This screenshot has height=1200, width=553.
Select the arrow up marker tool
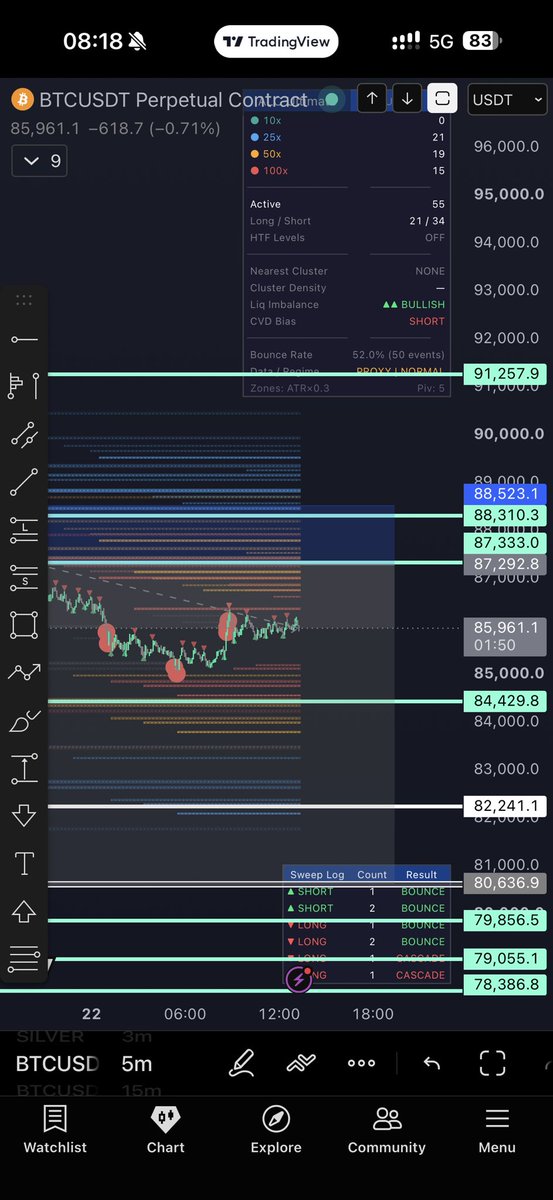tap(24, 911)
